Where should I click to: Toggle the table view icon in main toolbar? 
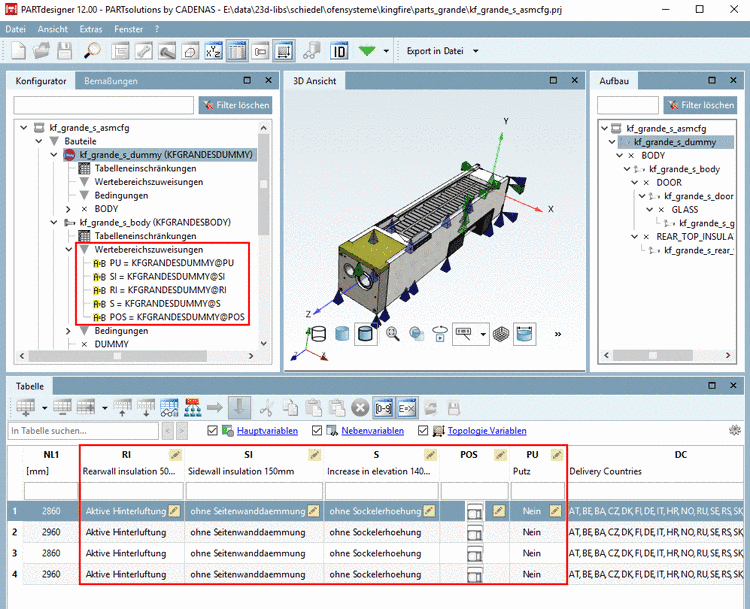[237, 51]
